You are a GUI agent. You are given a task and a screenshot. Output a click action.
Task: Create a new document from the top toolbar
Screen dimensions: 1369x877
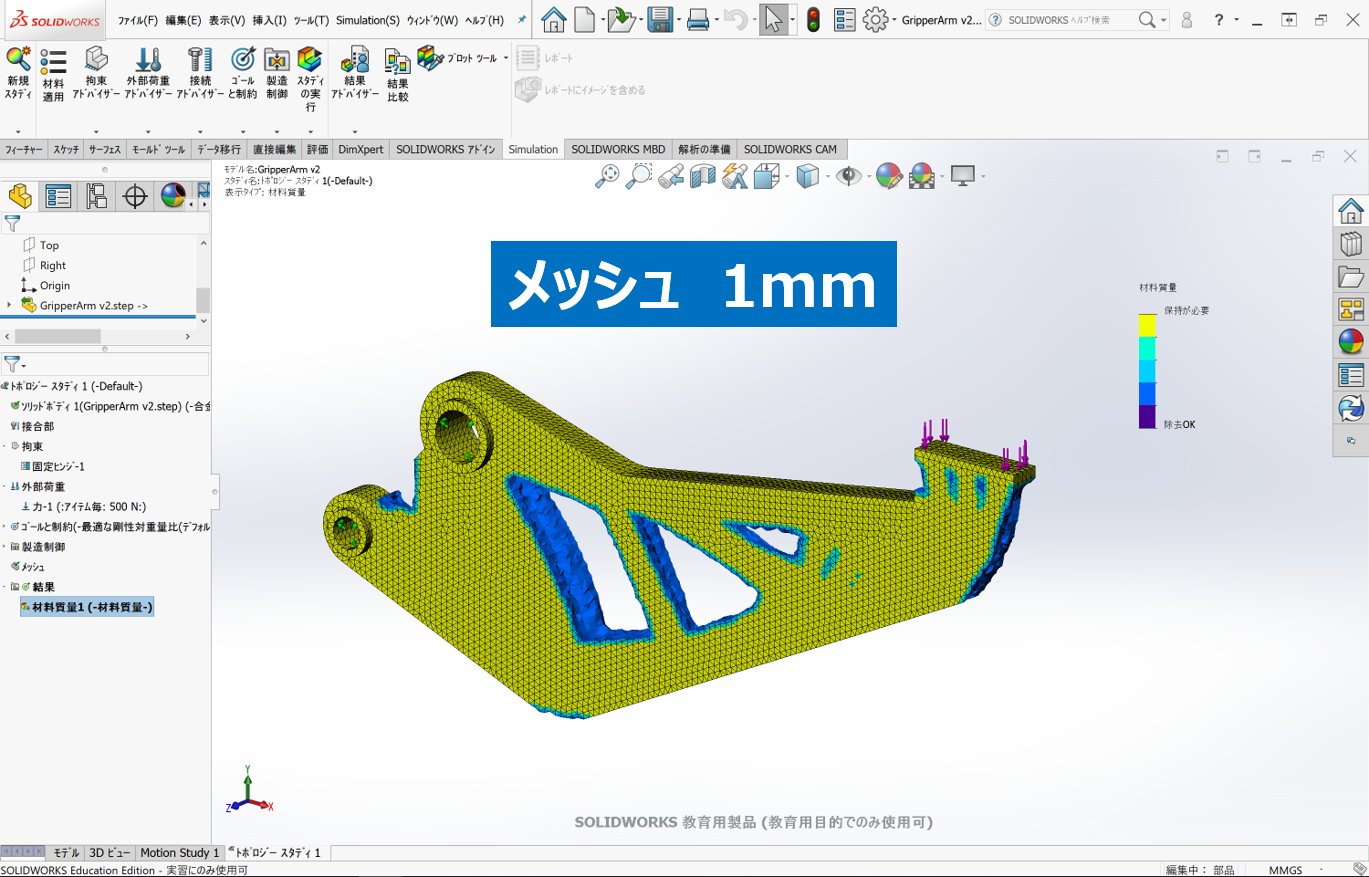584,19
